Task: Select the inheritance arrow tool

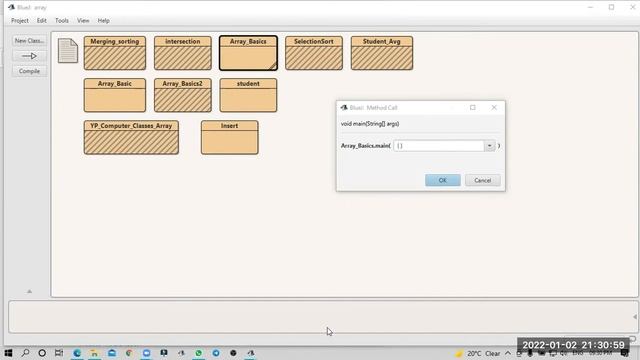Action: point(29,56)
